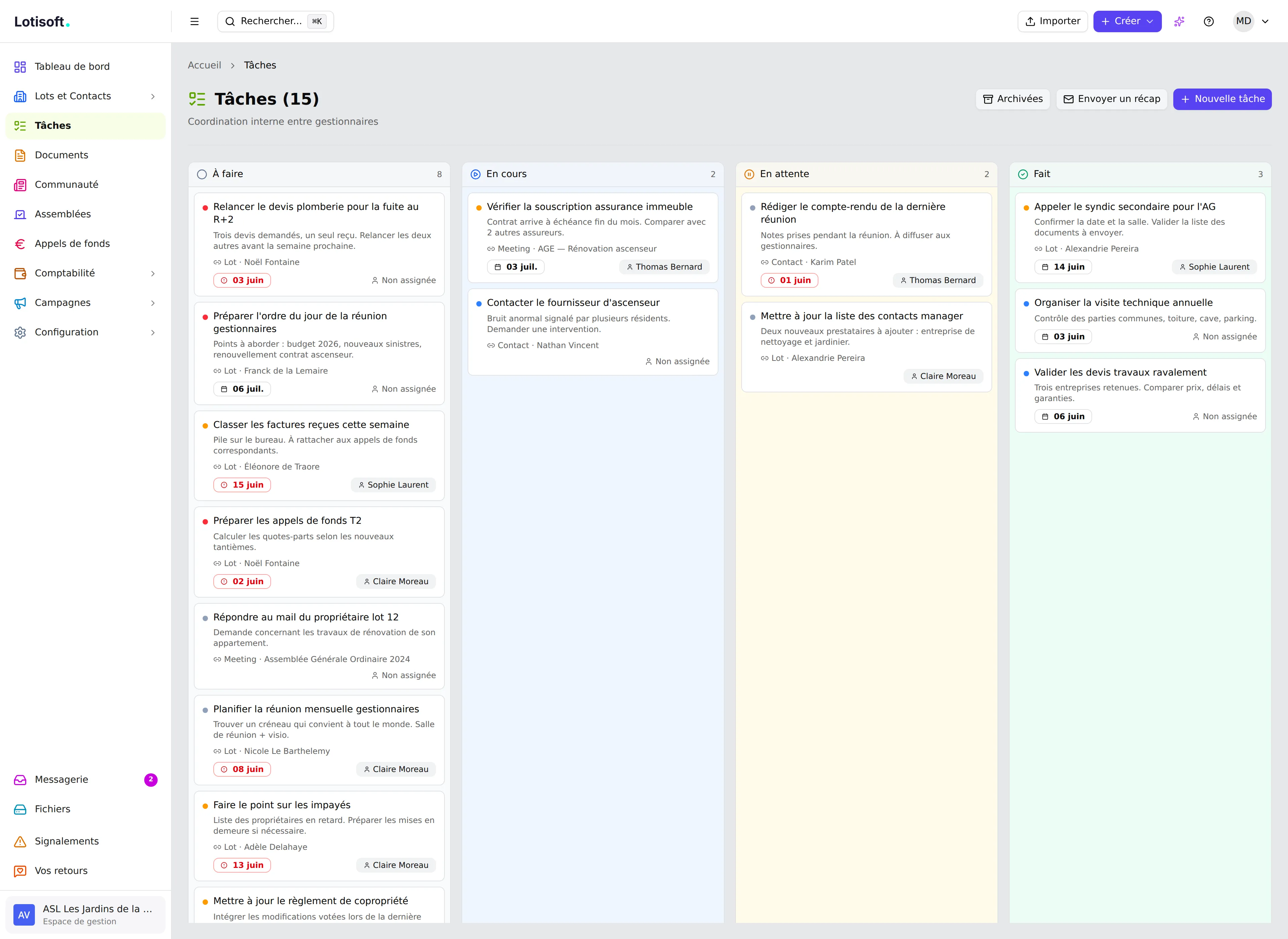
Task: Open the Faire le point sur les impayés title
Action: (x=282, y=806)
